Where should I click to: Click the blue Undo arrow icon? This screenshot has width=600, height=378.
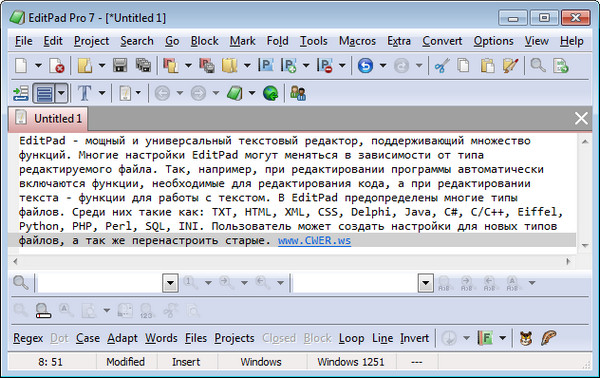(x=365, y=65)
